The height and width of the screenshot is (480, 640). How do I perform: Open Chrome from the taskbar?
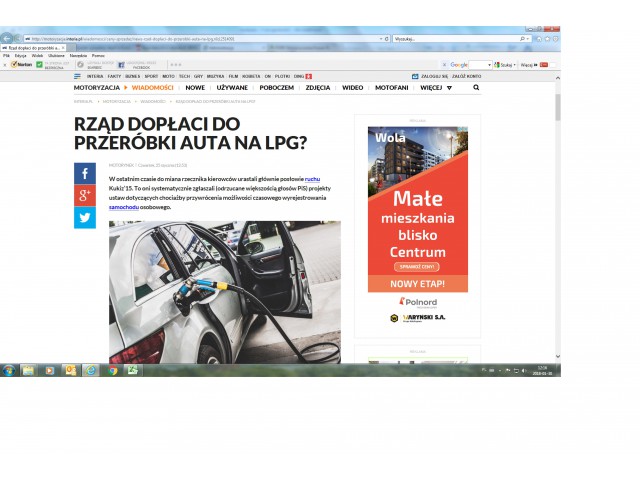pos(112,370)
